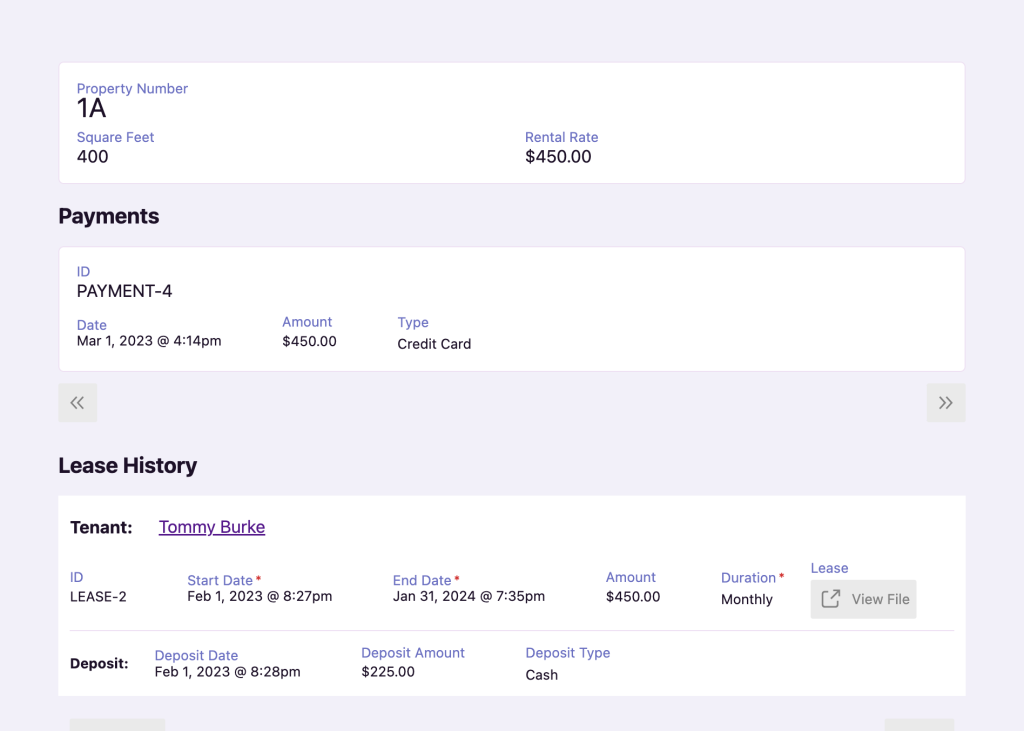Click lease end date Jan 31, 2024 @ 7:35pm
The width and height of the screenshot is (1024, 731).
pyautogui.click(x=469, y=596)
